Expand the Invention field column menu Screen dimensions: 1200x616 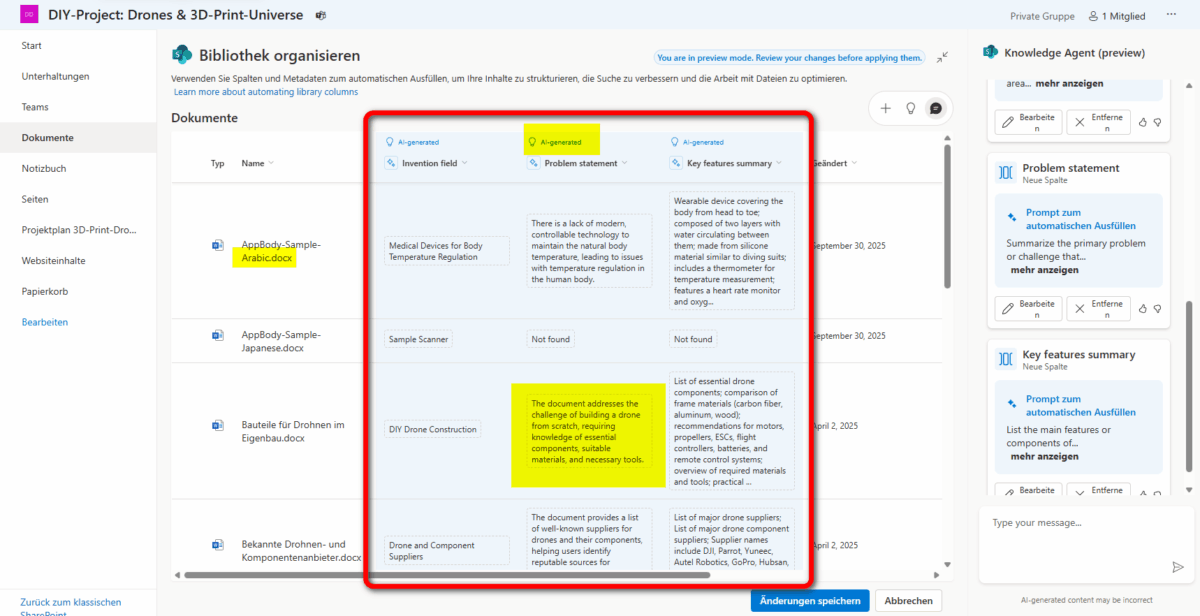point(464,163)
